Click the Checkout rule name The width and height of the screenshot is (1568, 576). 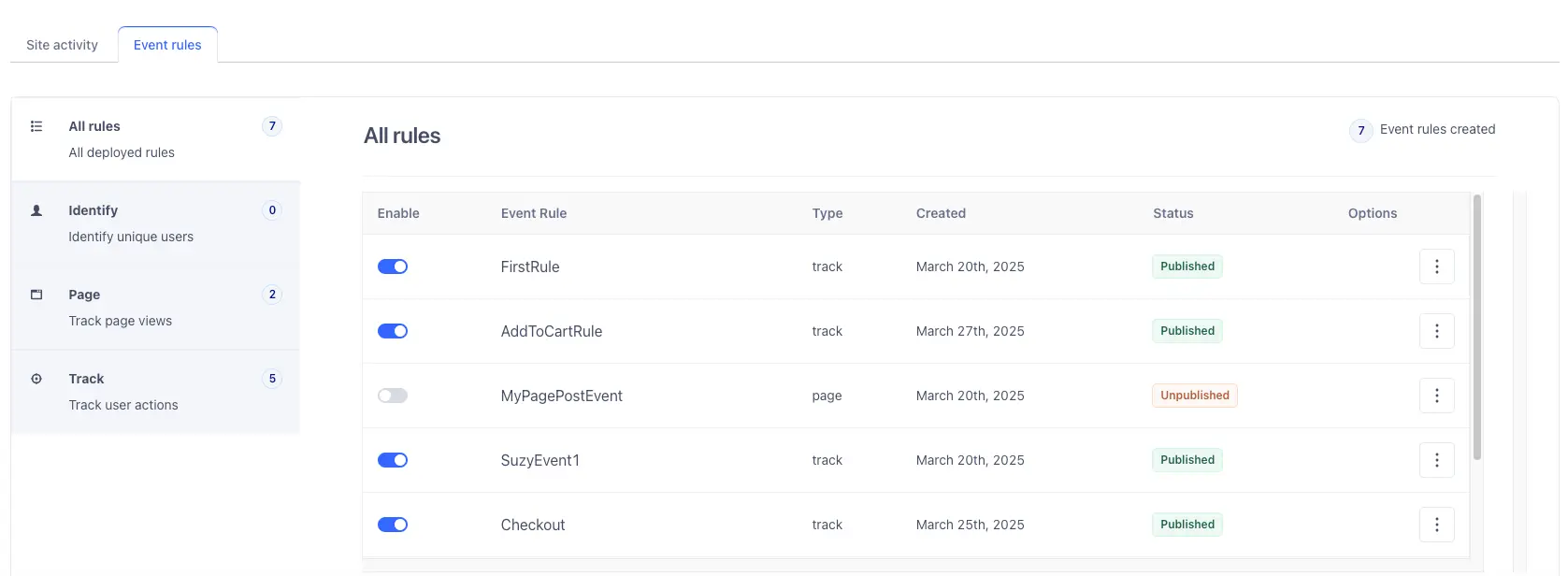(x=533, y=525)
